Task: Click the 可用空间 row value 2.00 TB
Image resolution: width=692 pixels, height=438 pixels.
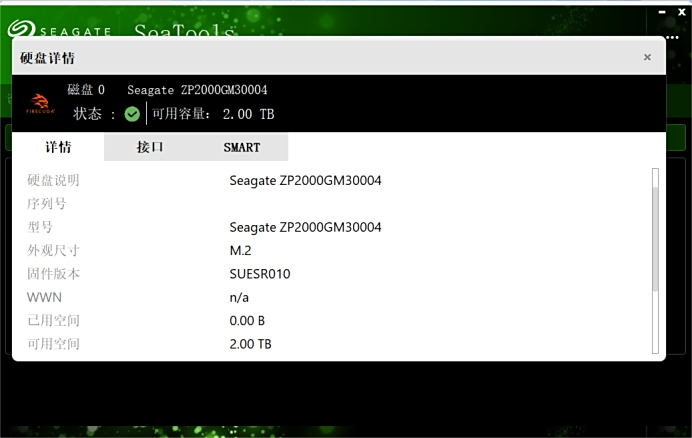Action: (250, 344)
